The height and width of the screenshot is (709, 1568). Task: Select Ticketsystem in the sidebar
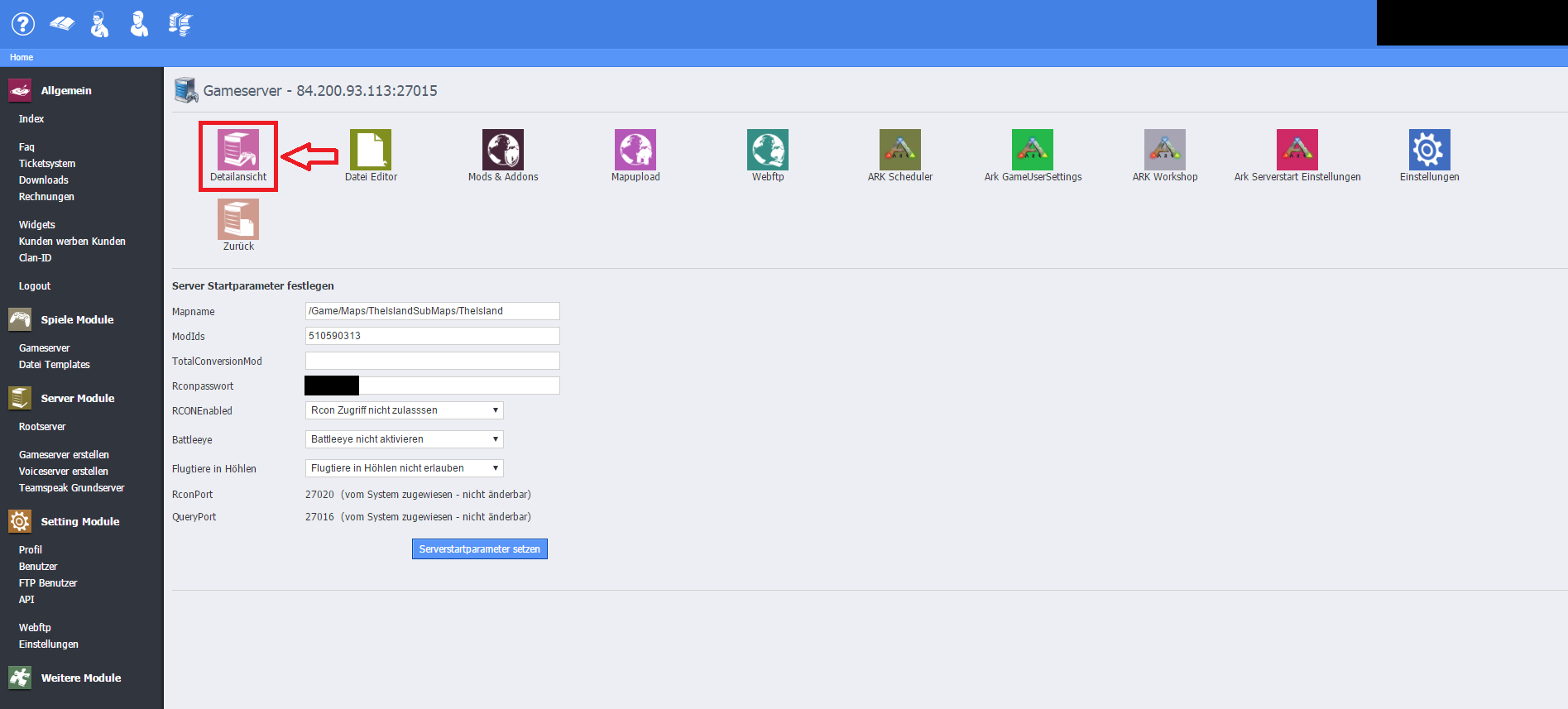tap(47, 164)
